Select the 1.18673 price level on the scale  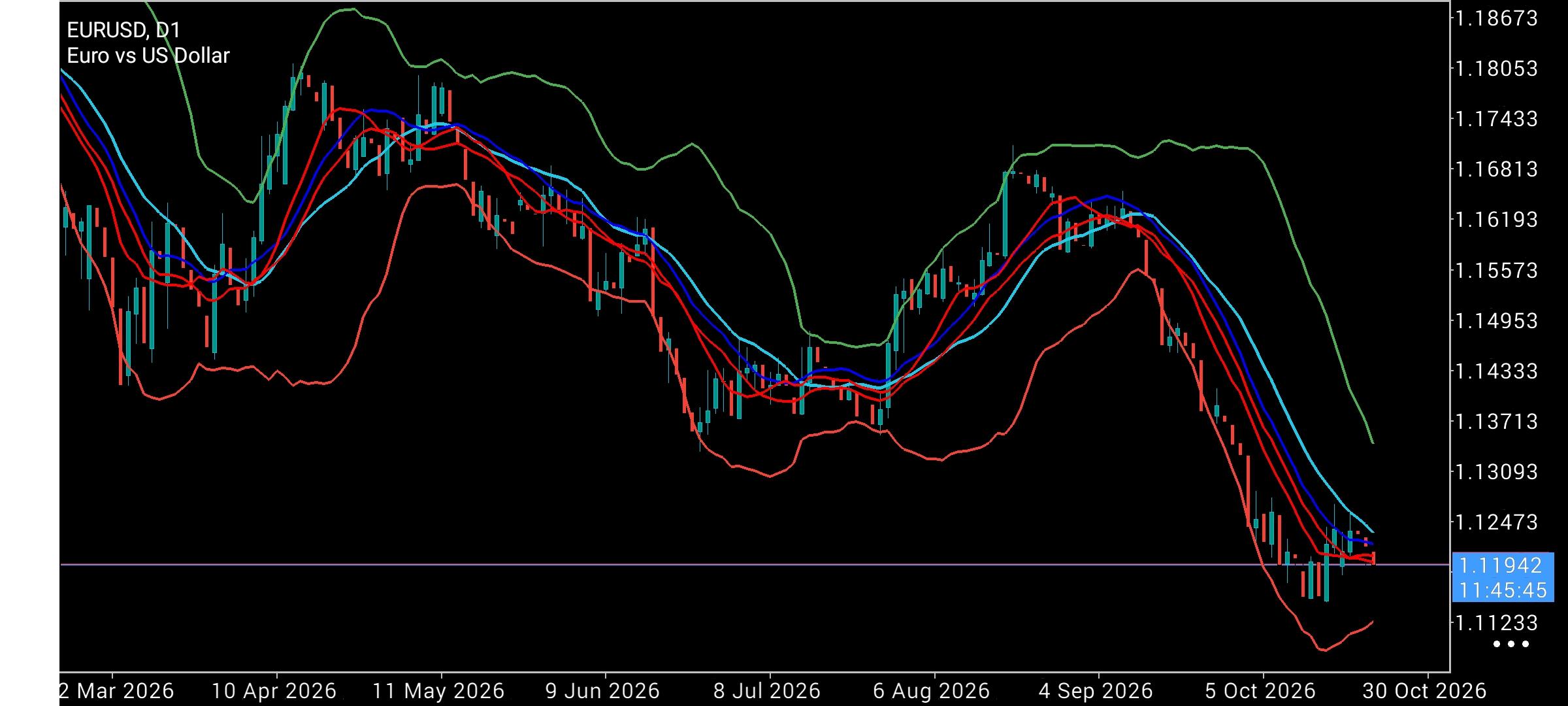(x=1495, y=18)
